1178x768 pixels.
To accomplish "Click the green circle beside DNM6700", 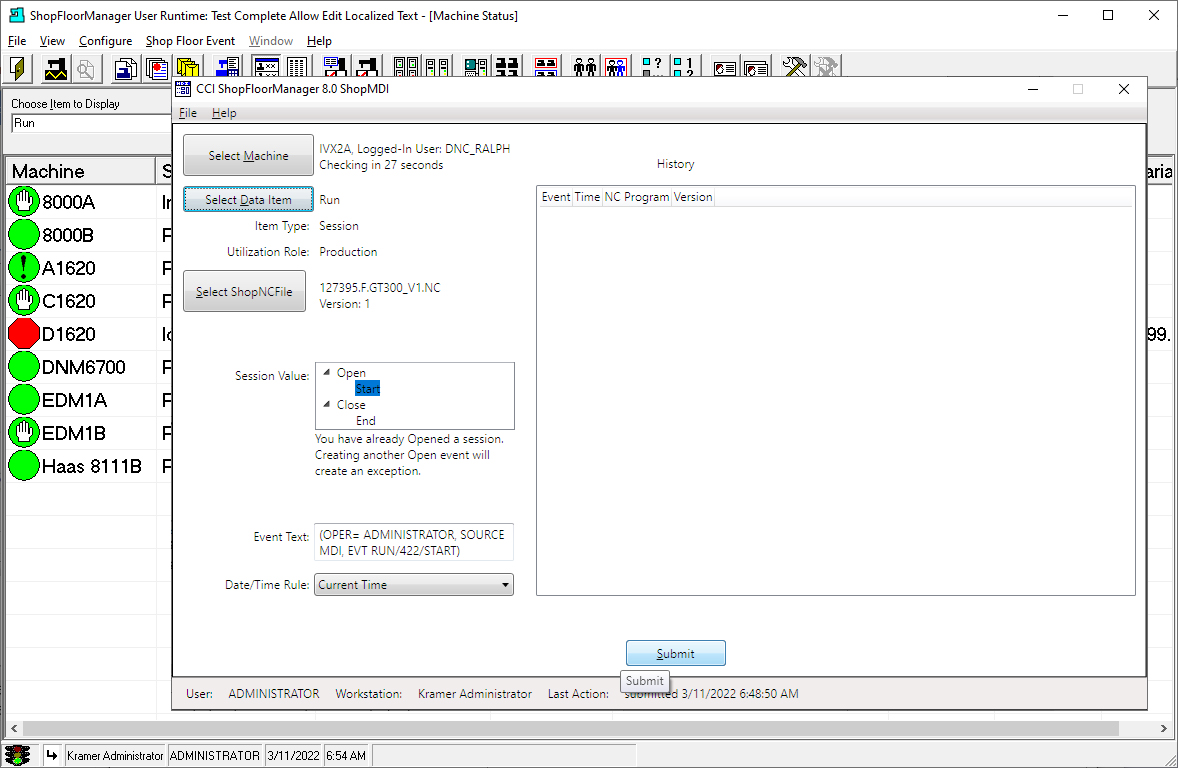I will point(23,367).
